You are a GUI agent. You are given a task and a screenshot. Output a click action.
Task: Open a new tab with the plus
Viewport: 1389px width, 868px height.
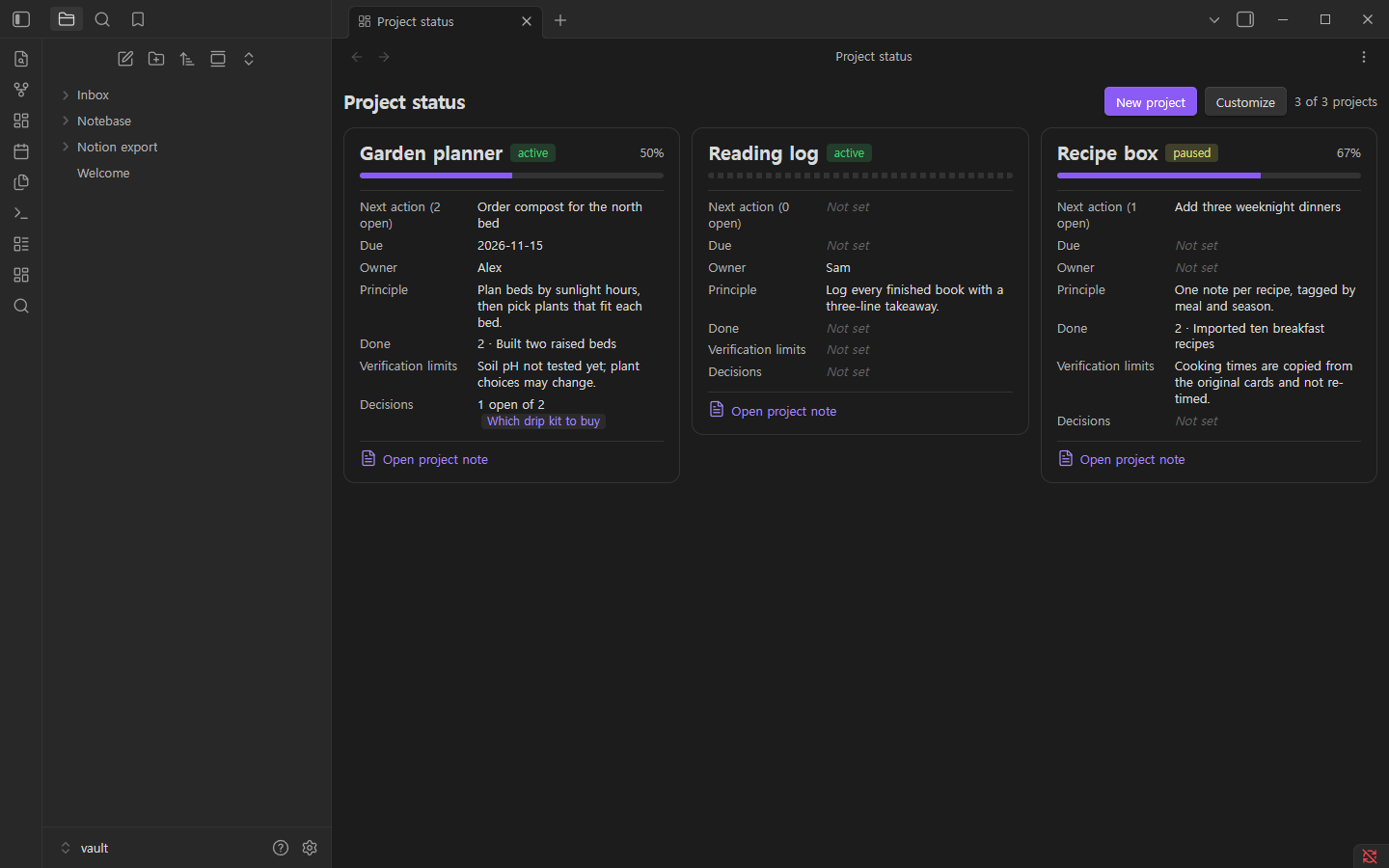560,20
